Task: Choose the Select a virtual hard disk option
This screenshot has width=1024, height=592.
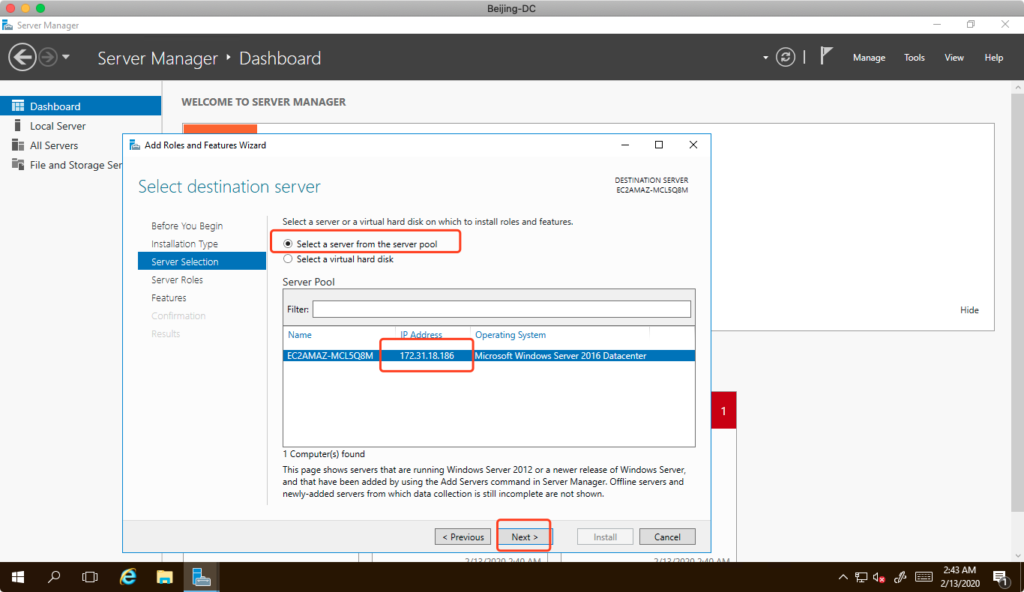Action: 288,259
